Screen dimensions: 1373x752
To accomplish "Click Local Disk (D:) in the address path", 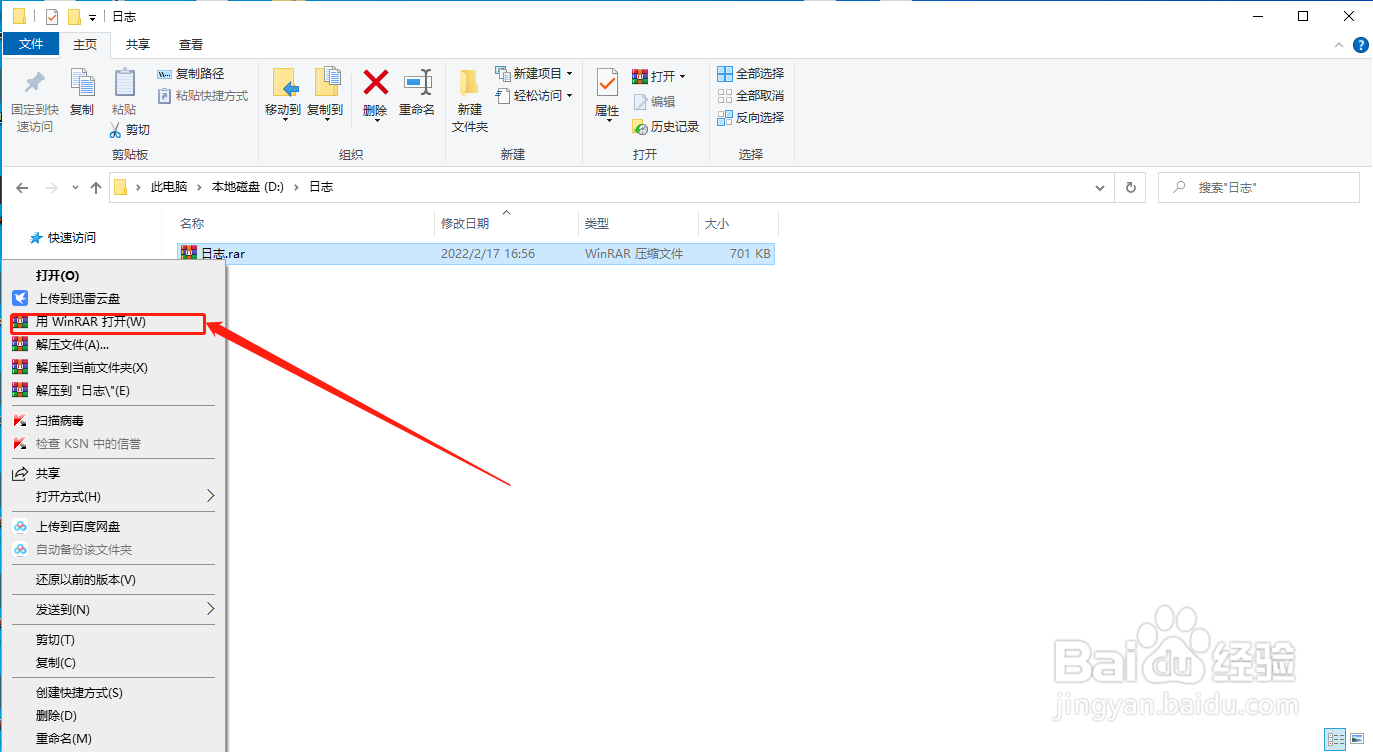I will pos(248,187).
